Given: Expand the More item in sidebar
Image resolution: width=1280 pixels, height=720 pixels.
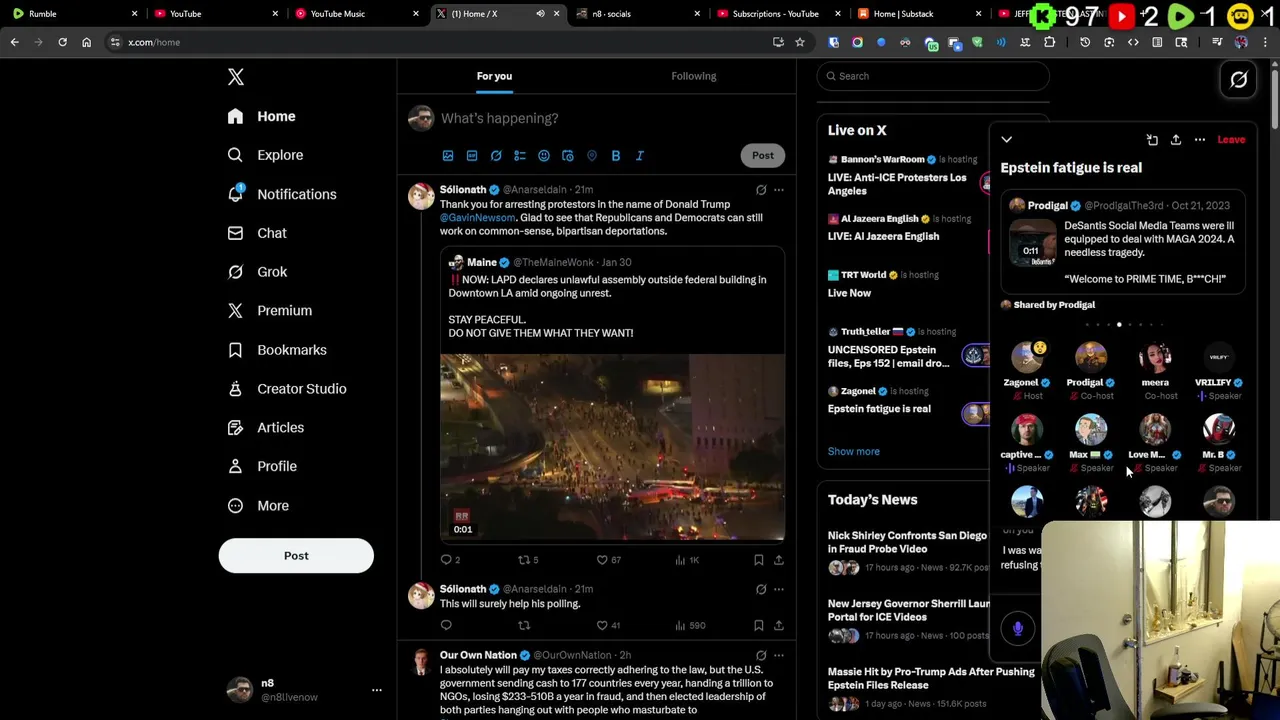Looking at the screenshot, I should pyautogui.click(x=259, y=506).
